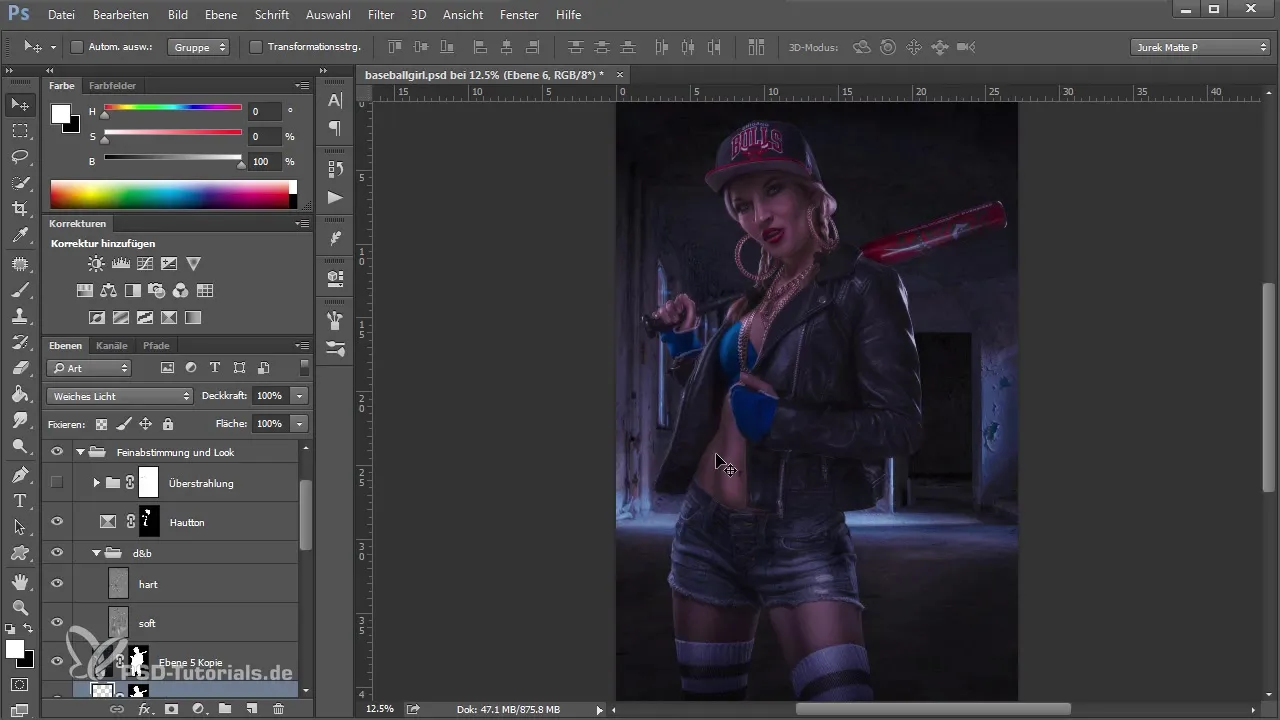
Task: Create a new group folder
Action: coord(225,709)
